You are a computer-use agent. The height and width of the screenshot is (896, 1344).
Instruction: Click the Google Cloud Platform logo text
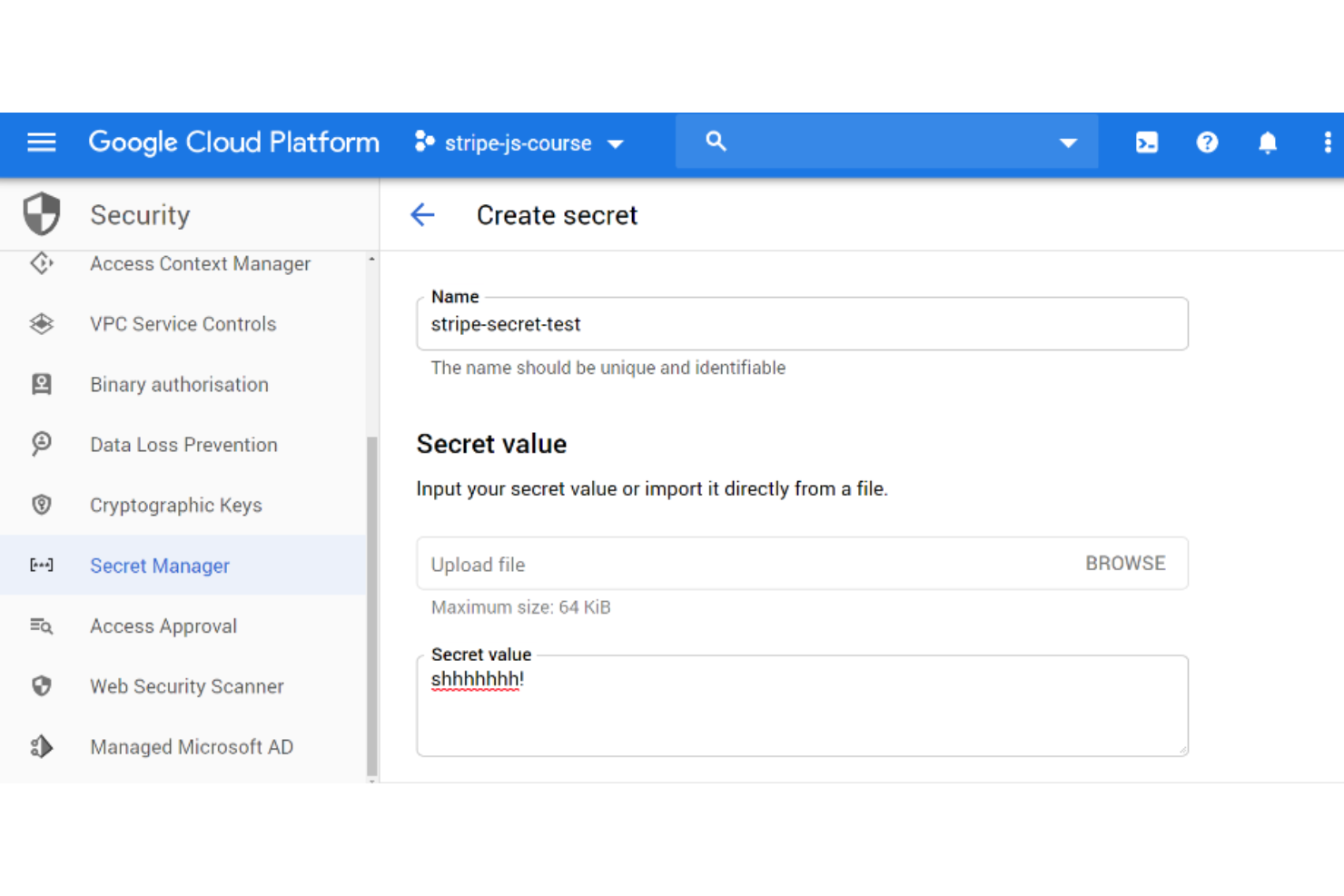(x=233, y=143)
